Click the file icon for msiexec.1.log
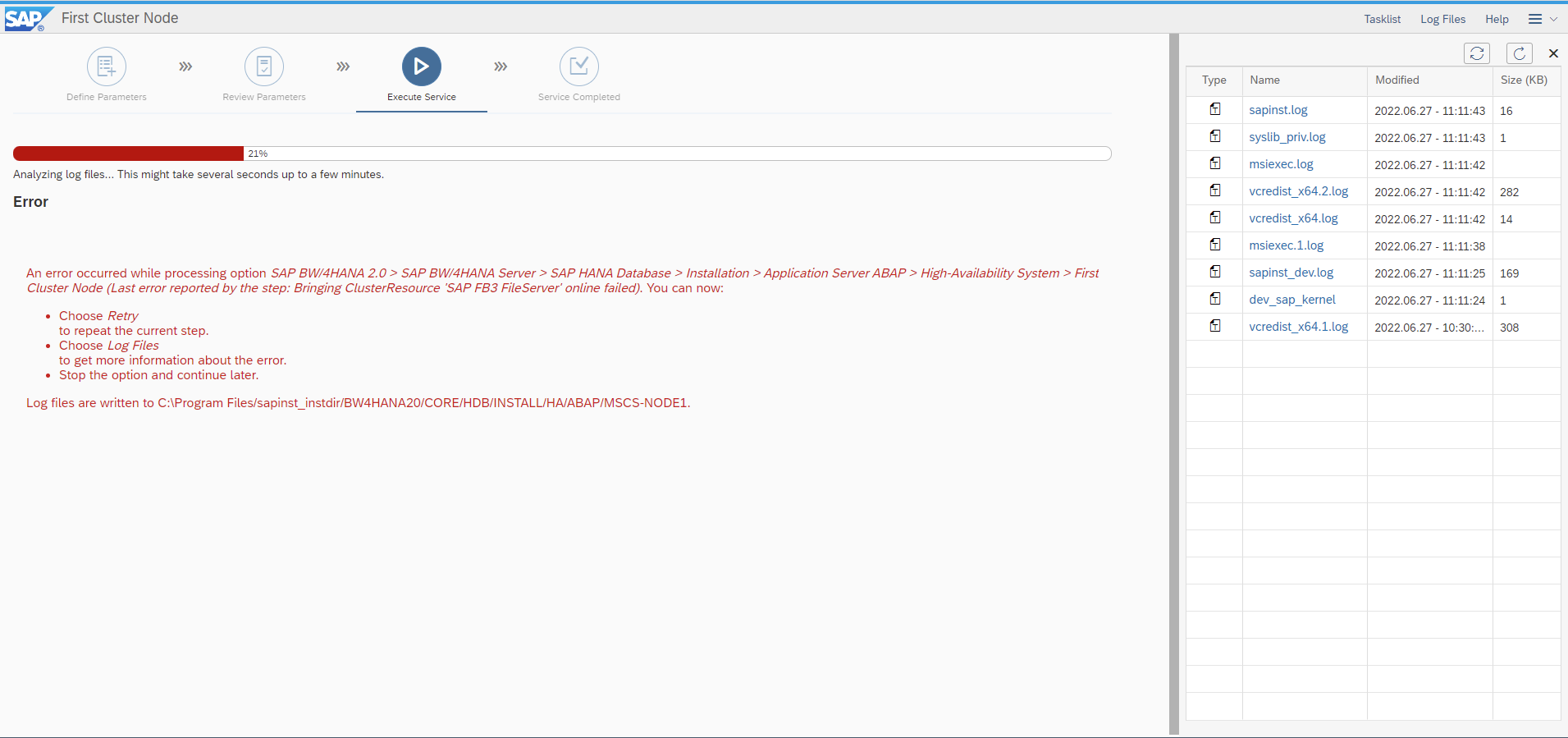This screenshot has height=738, width=1568. coord(1215,245)
